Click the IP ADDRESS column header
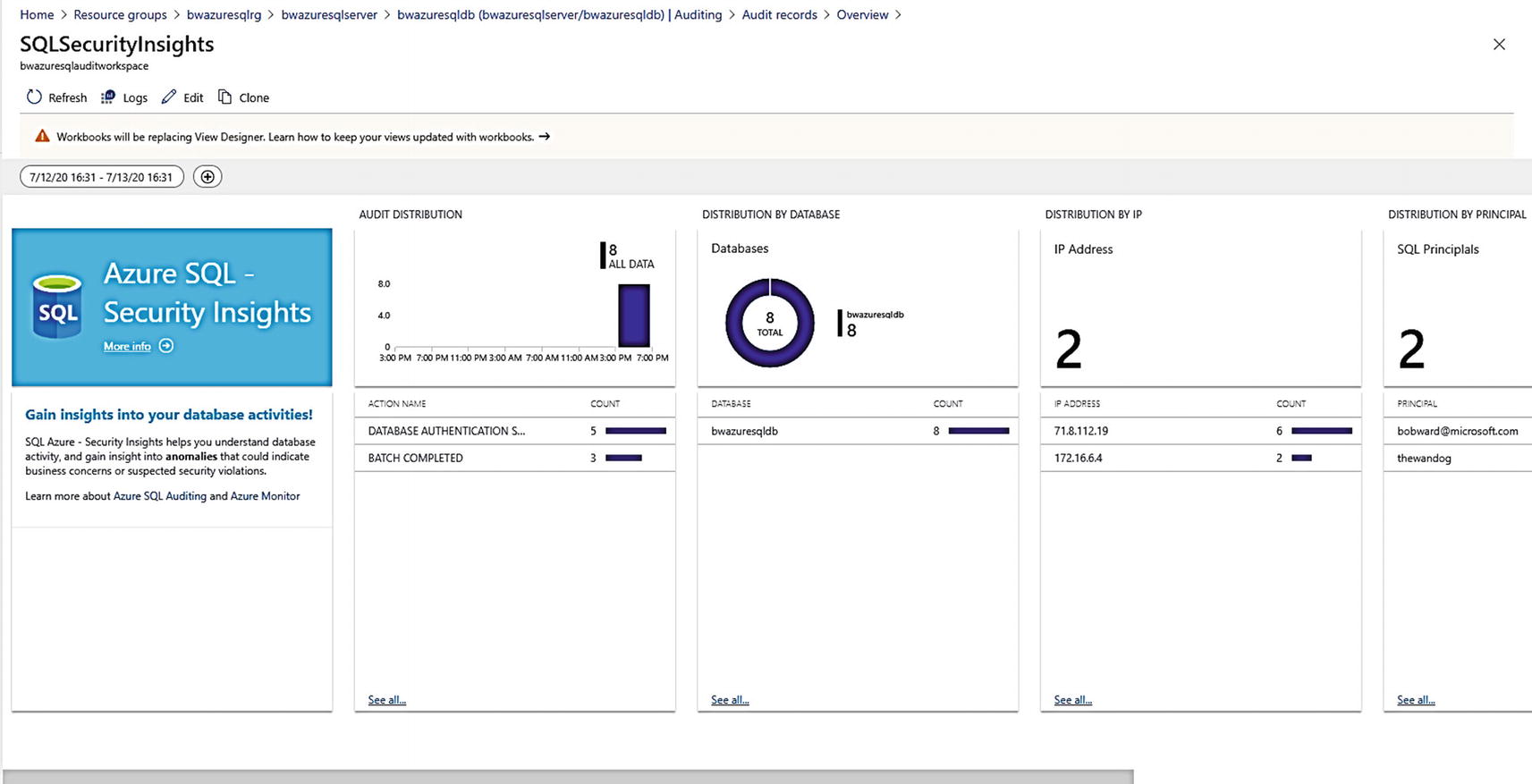Viewport: 1532px width, 784px height. coord(1077,404)
